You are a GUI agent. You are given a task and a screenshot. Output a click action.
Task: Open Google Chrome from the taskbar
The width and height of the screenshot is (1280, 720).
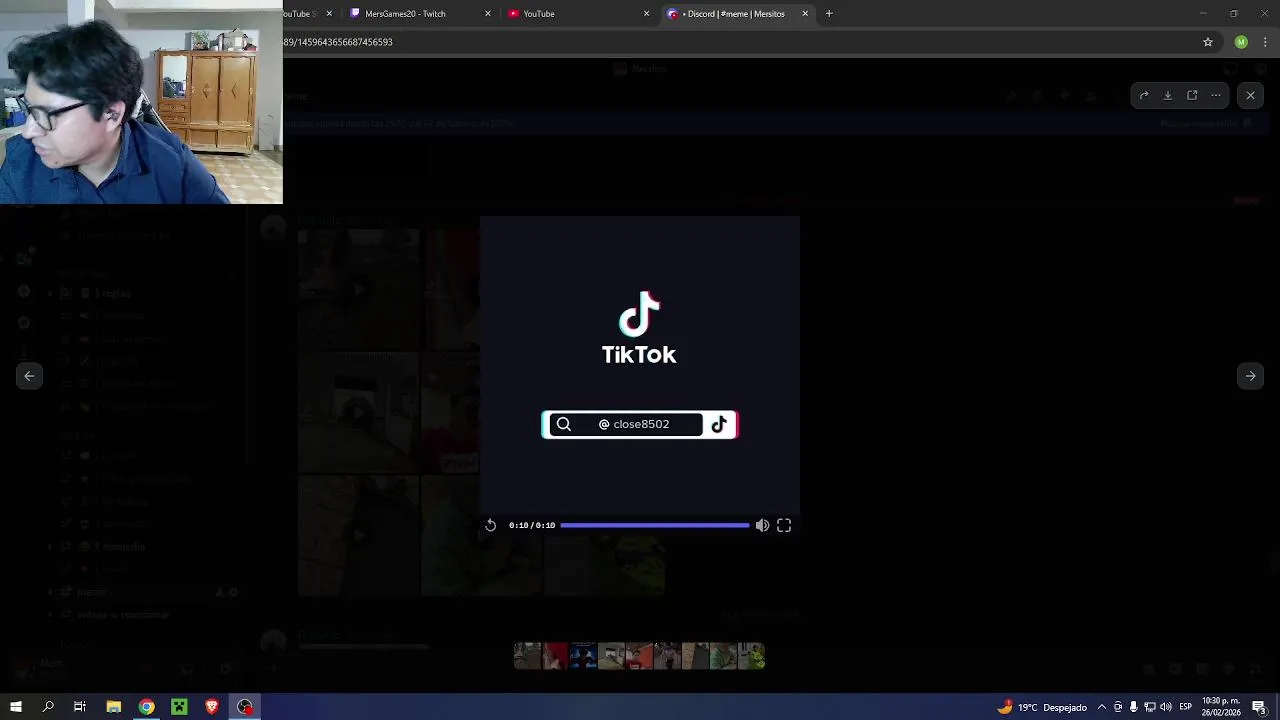point(147,707)
